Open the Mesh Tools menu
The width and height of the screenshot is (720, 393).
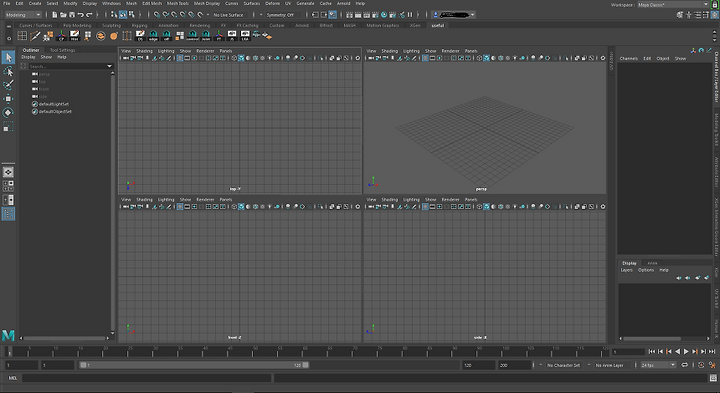pyautogui.click(x=178, y=3)
